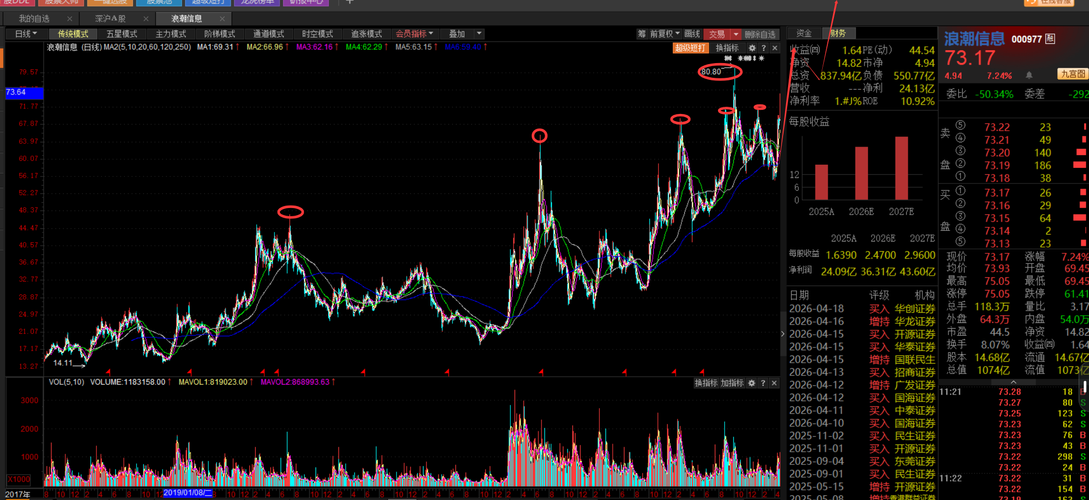Expand the arrow beside the 交易 button
The height and width of the screenshot is (500, 1089).
[735, 33]
